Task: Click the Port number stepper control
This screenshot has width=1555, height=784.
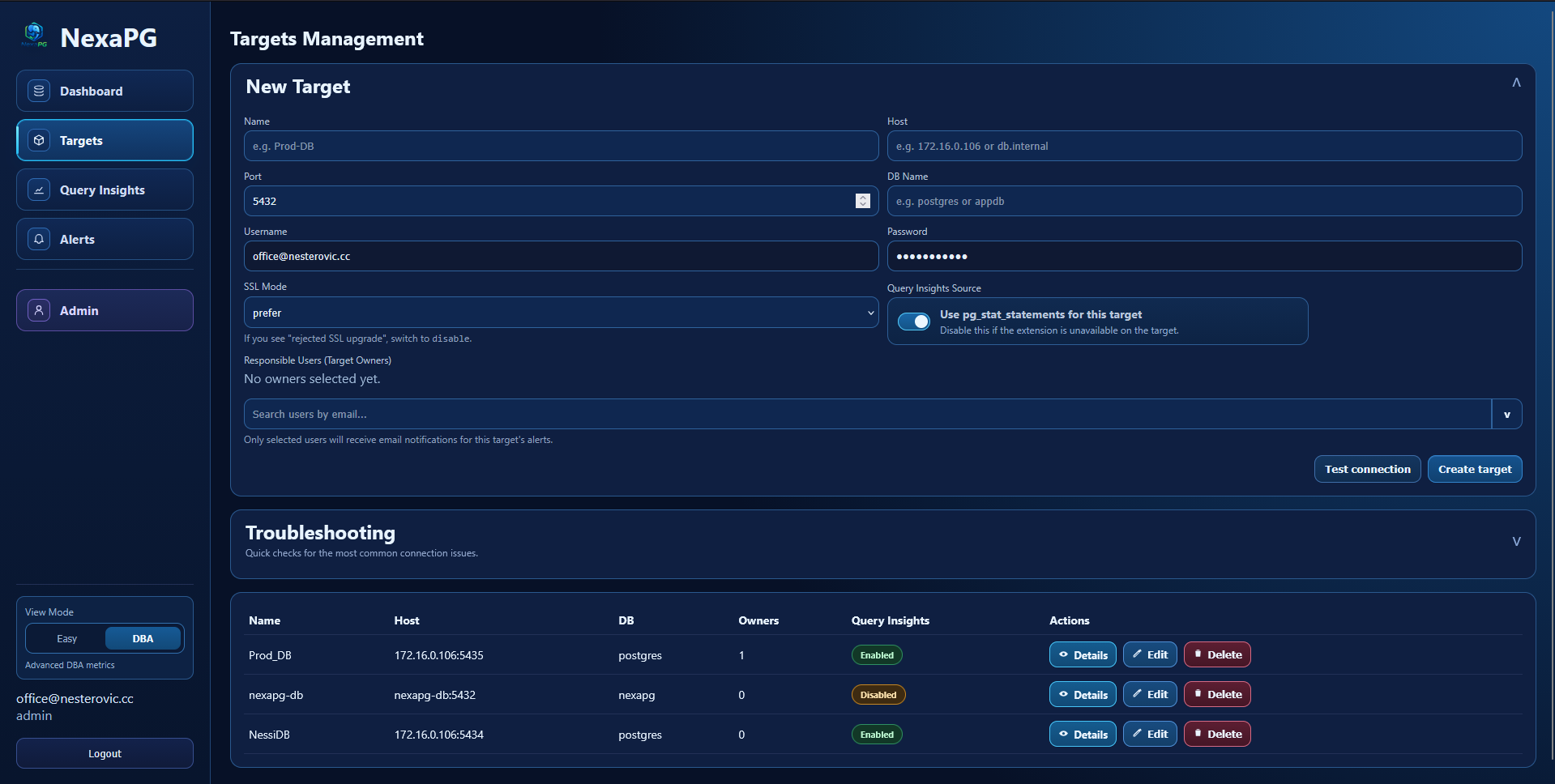Action: pyautogui.click(x=862, y=201)
